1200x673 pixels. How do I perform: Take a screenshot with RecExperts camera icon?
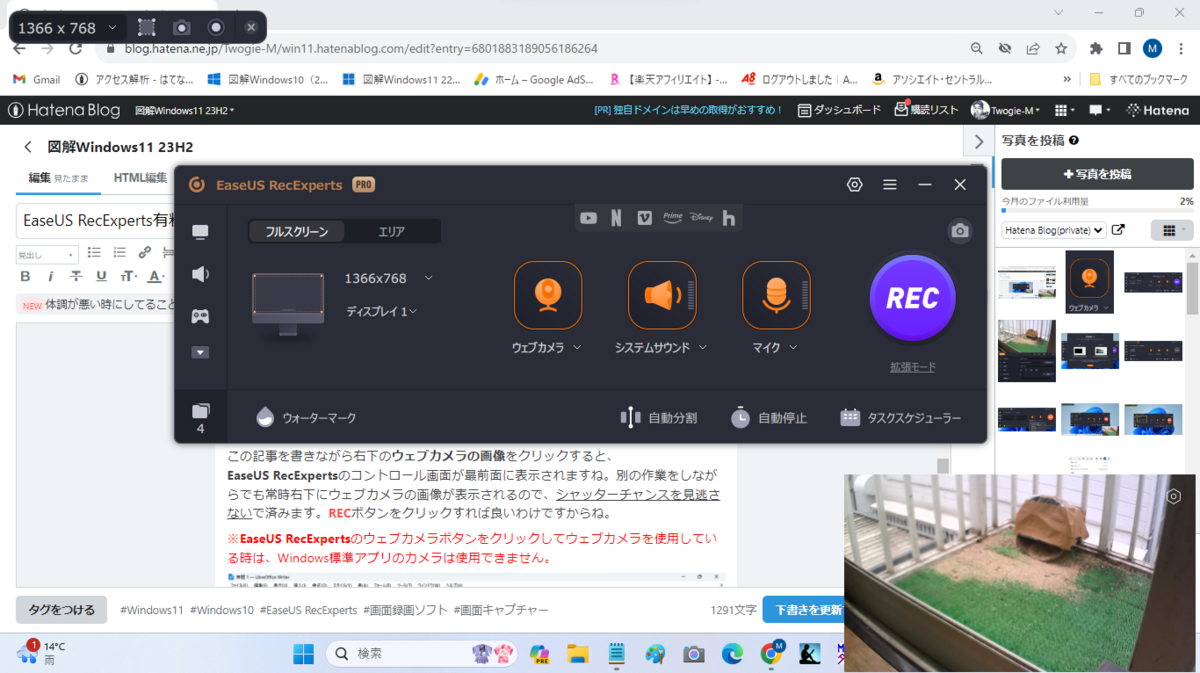pyautogui.click(x=960, y=231)
